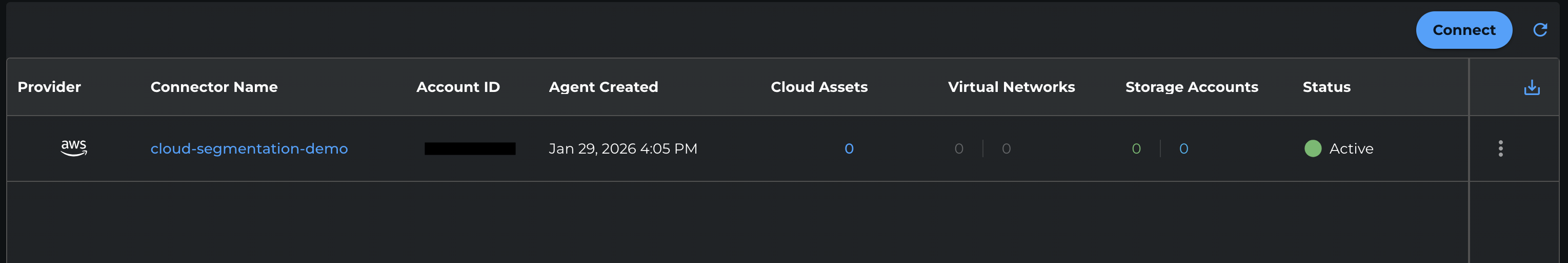Click the green Storage Accounts count
The height and width of the screenshot is (263, 1568).
1136,148
